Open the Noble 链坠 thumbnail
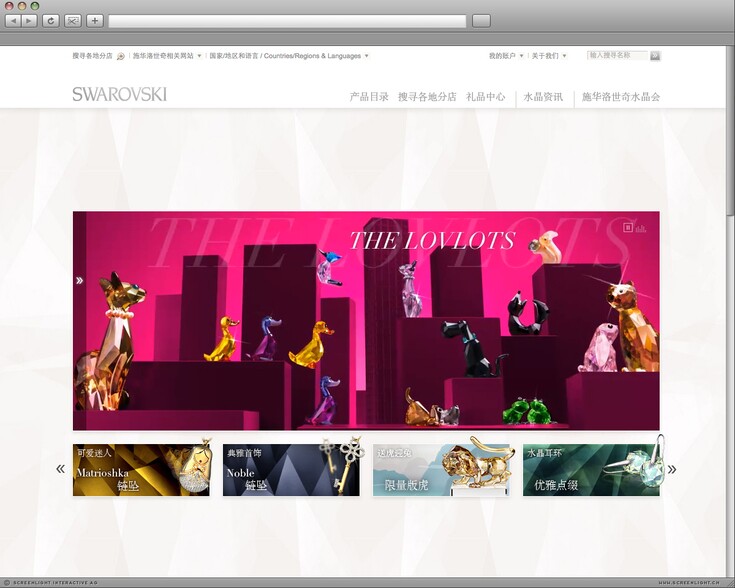Viewport: 735px width, 588px height. [291, 470]
